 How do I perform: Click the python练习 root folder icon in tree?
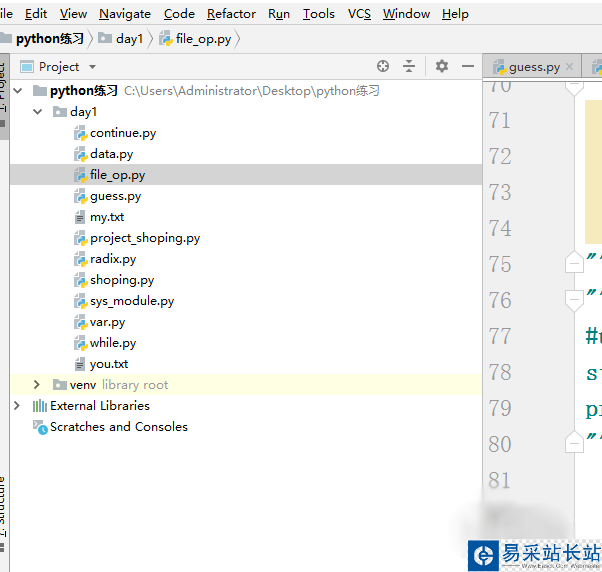tap(40, 91)
